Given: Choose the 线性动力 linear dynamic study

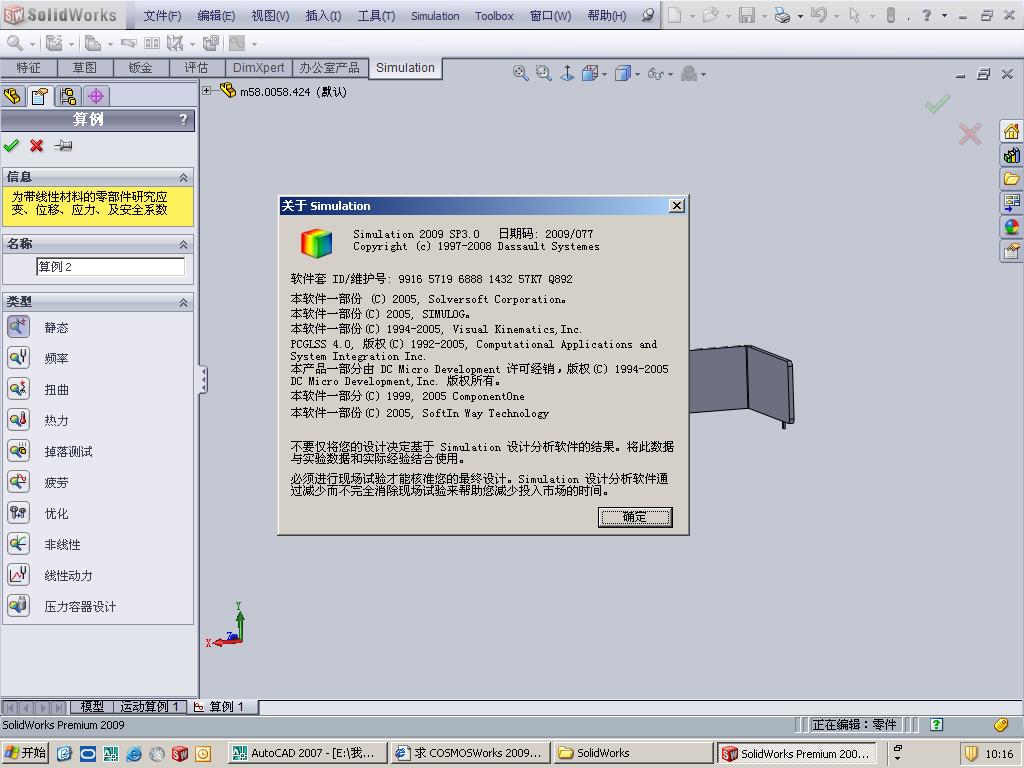Looking at the screenshot, I should 18,575.
